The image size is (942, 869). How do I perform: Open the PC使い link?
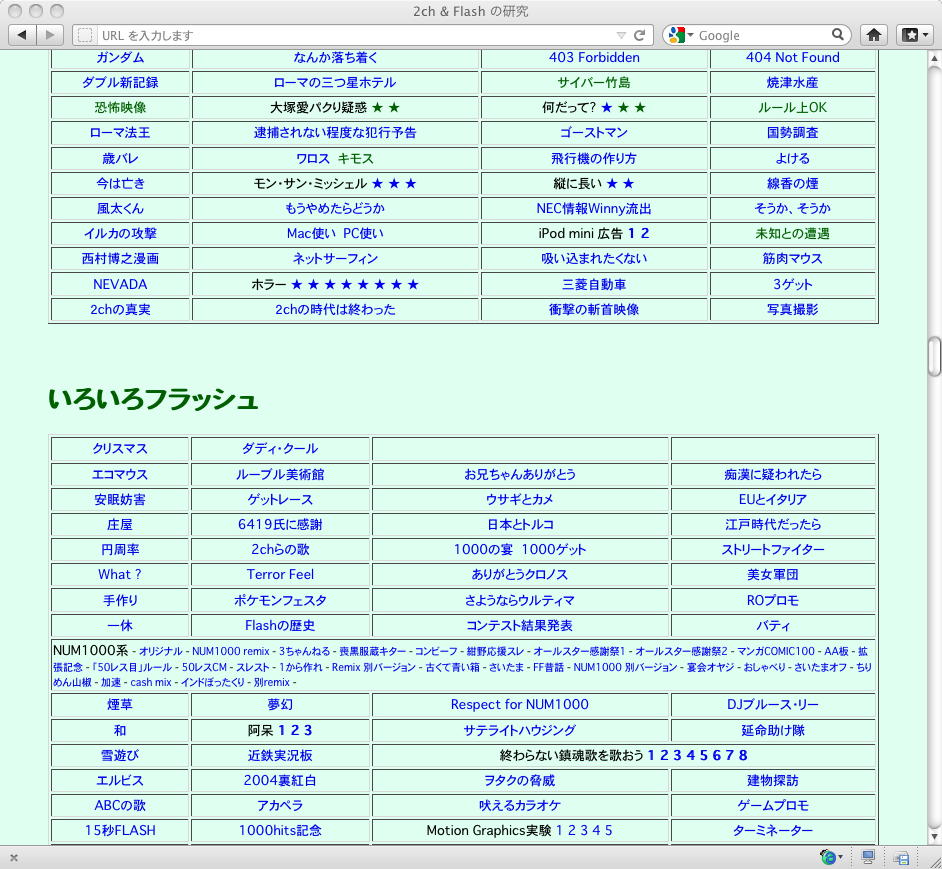pos(363,234)
